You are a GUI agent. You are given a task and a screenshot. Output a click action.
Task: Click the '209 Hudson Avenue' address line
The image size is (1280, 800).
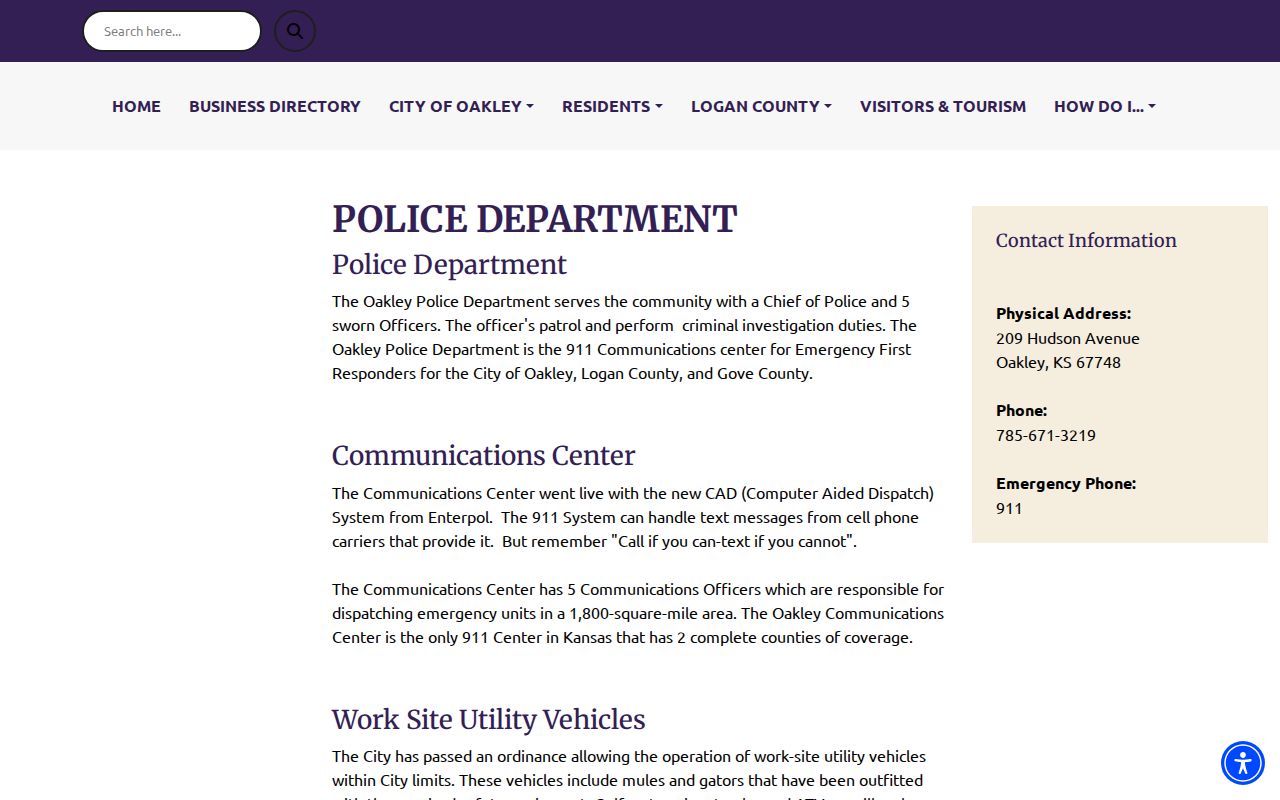1068,338
